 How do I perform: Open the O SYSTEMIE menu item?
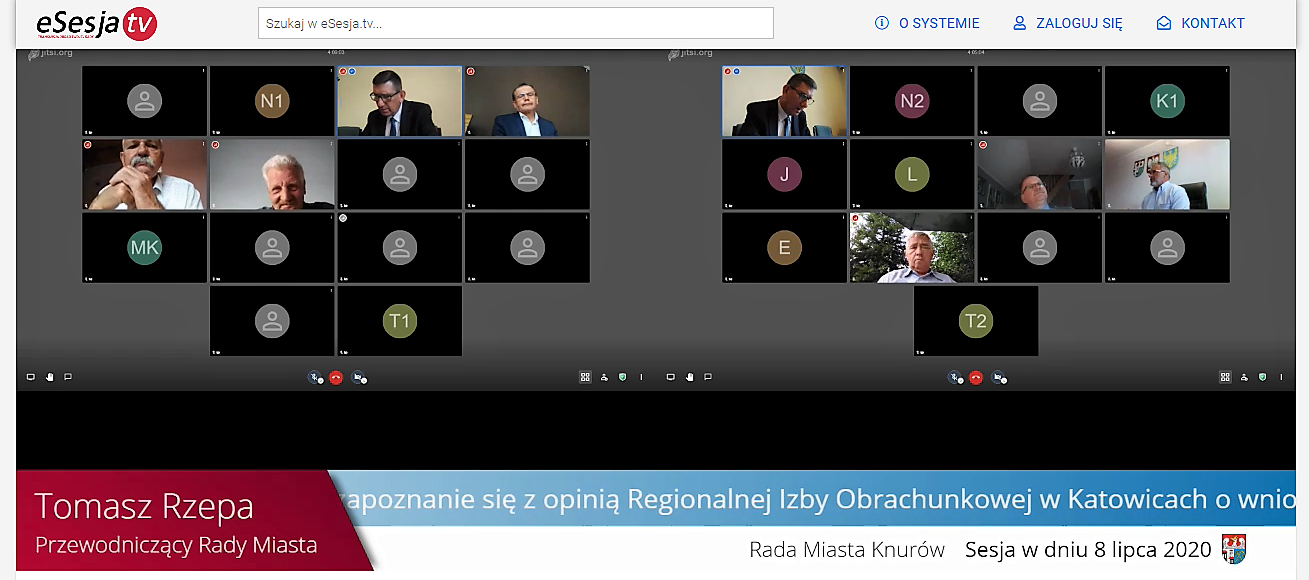point(927,23)
